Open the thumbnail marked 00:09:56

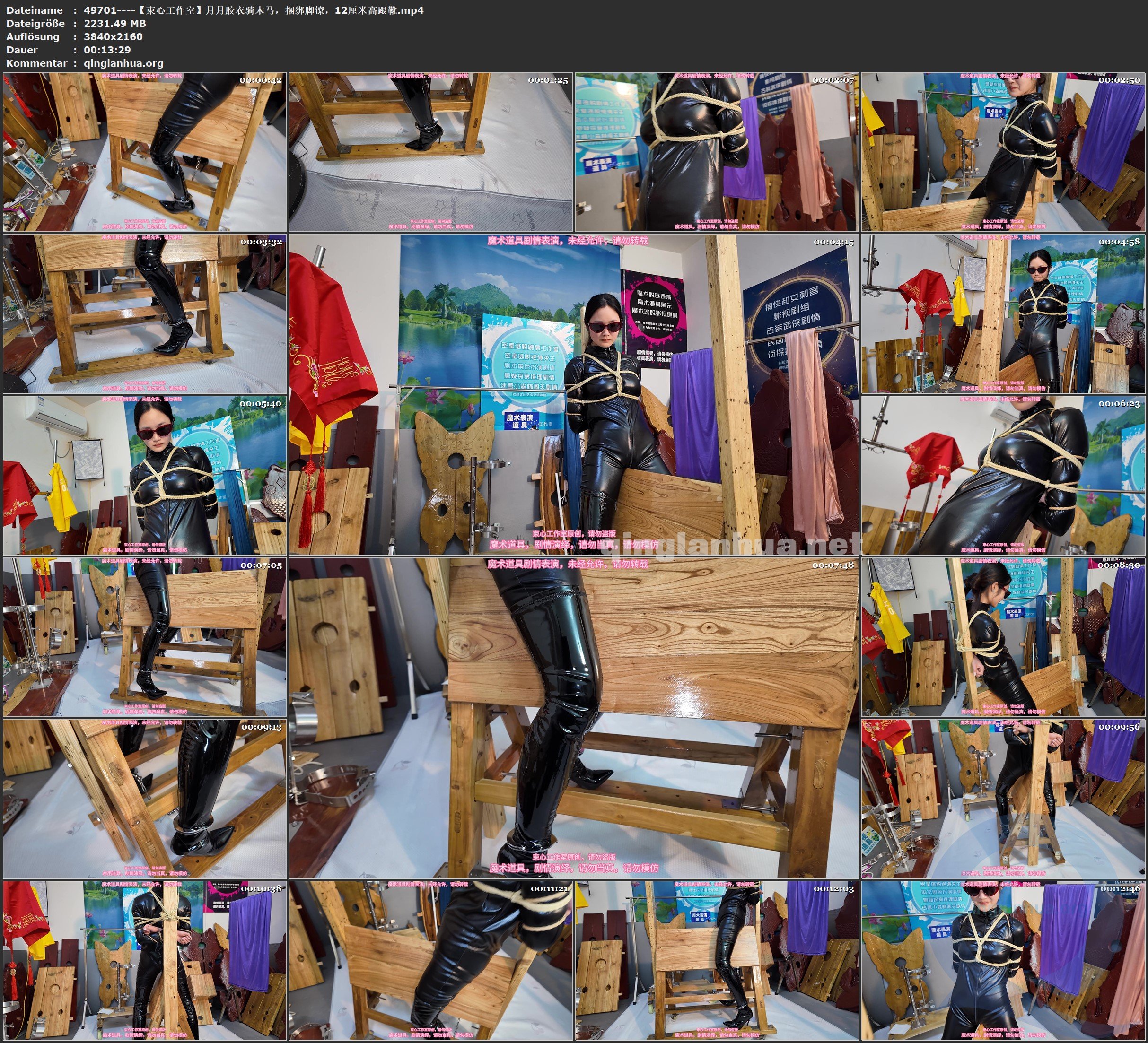click(1003, 798)
